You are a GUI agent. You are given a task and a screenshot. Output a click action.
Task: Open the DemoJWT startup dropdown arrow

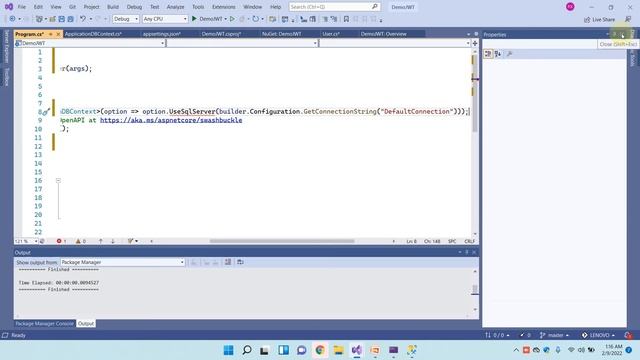pyautogui.click(x=225, y=19)
